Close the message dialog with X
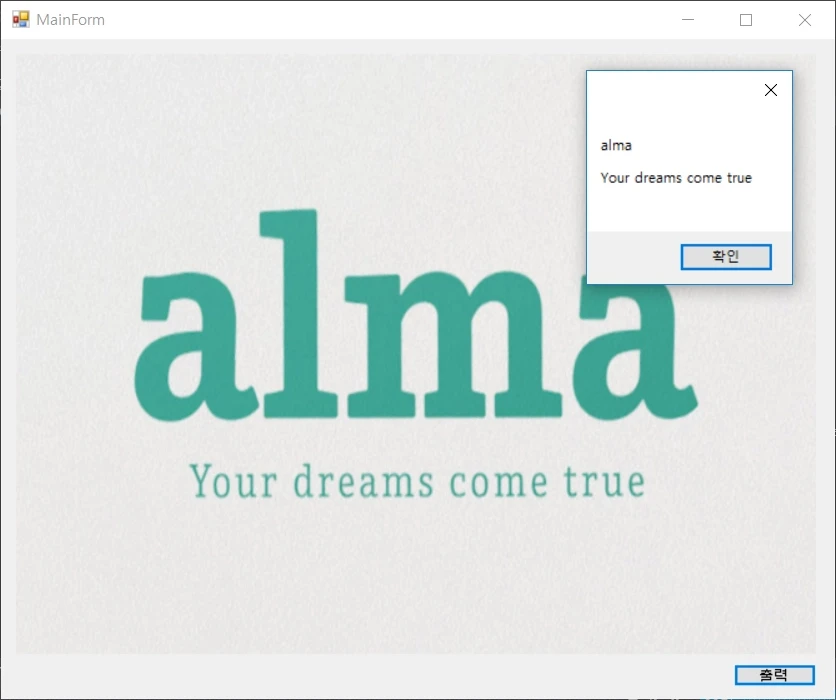 (x=770, y=90)
